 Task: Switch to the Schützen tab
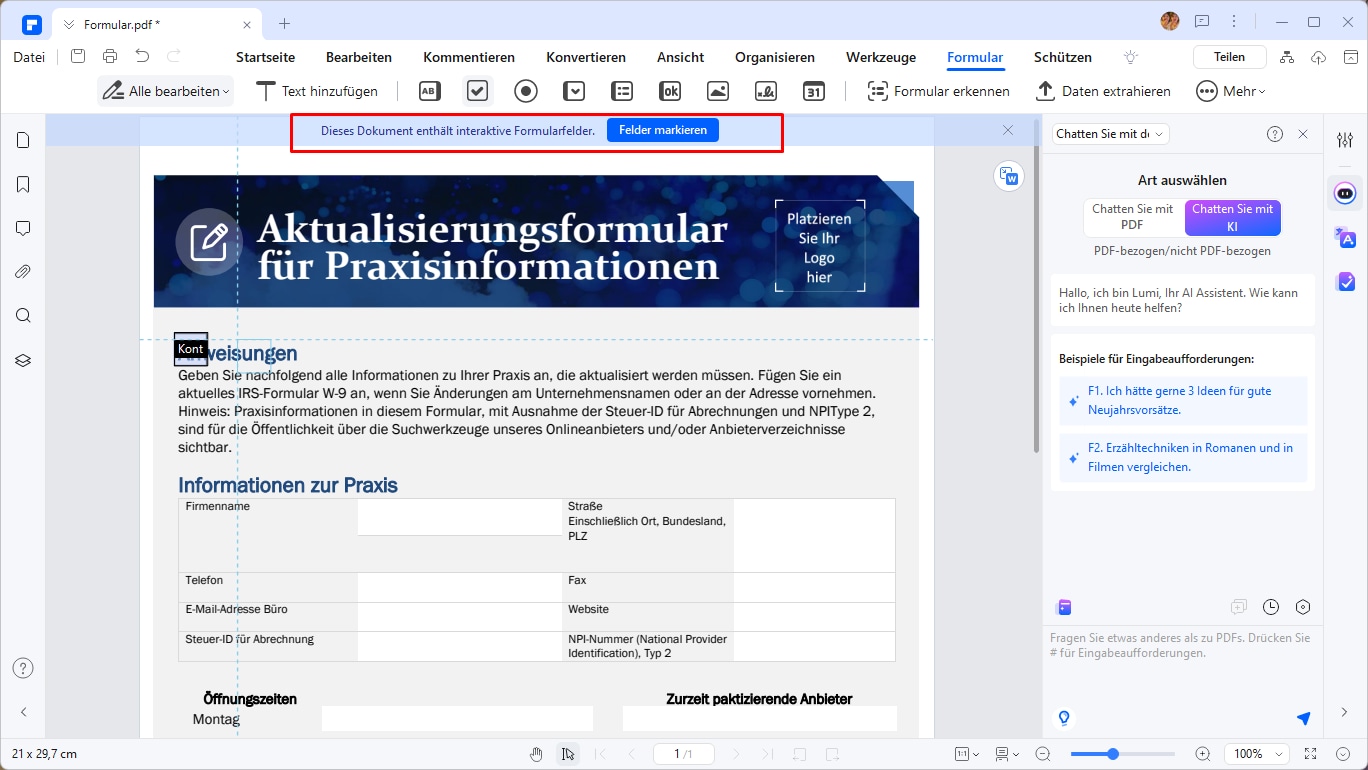point(1063,57)
